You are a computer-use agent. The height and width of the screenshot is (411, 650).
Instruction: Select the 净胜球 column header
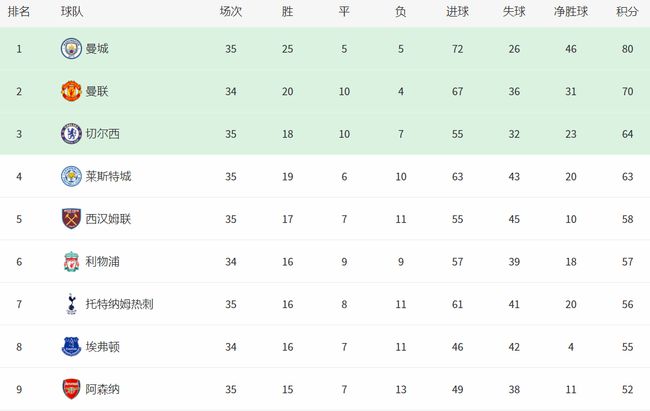[x=571, y=12]
